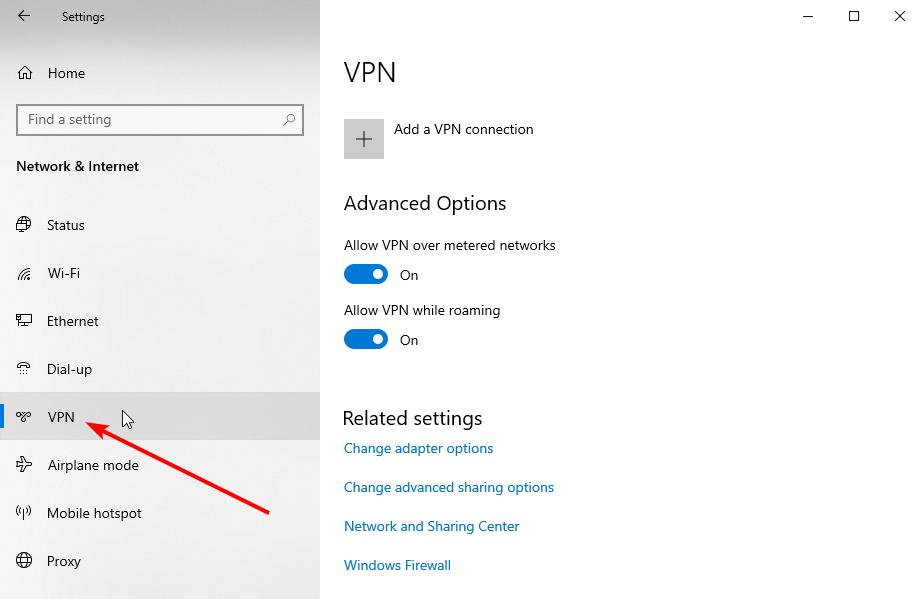Click the Mobile hotspot icon

tap(25, 513)
